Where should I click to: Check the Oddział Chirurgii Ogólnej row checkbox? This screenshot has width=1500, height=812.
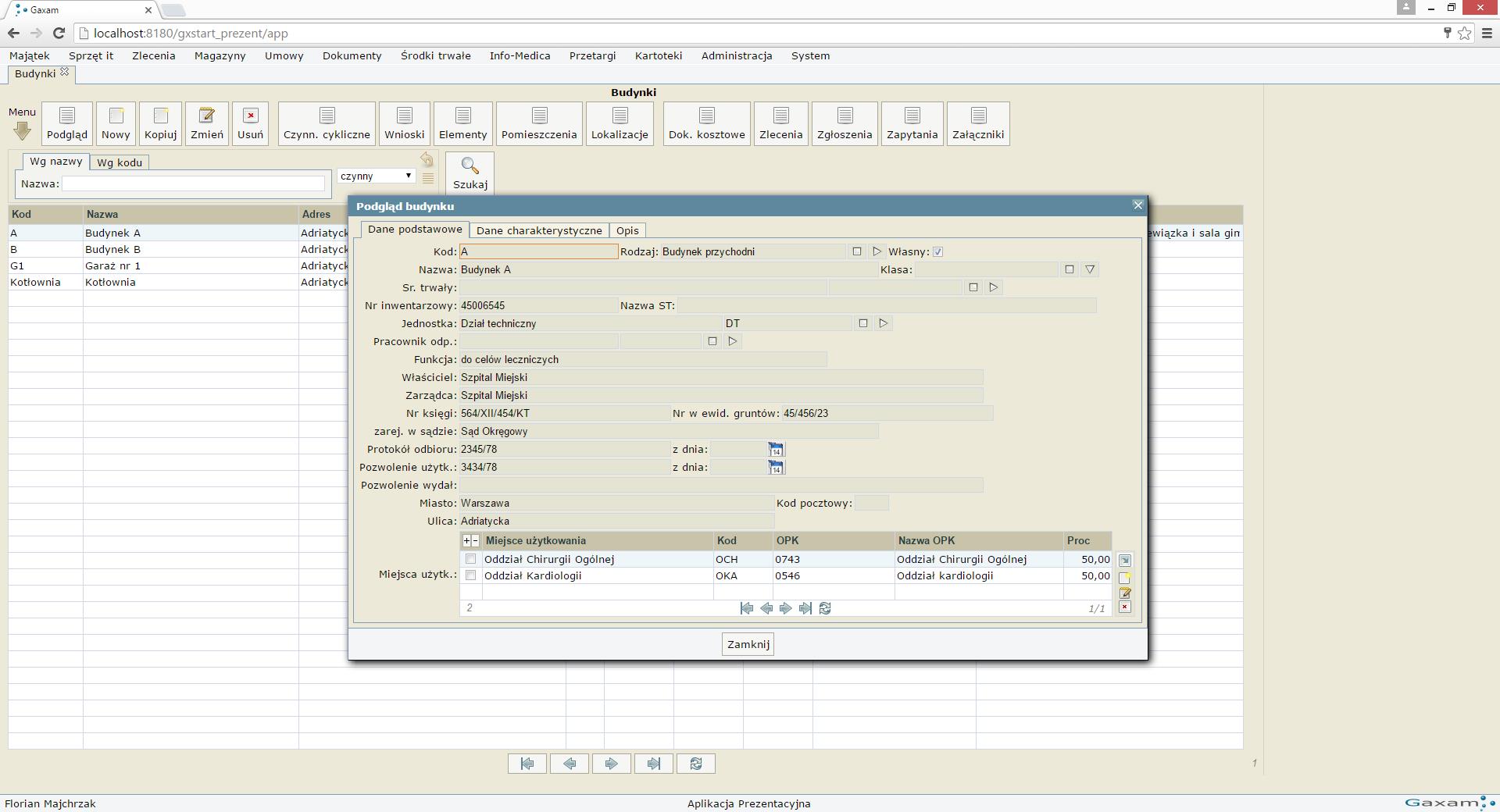click(x=470, y=559)
